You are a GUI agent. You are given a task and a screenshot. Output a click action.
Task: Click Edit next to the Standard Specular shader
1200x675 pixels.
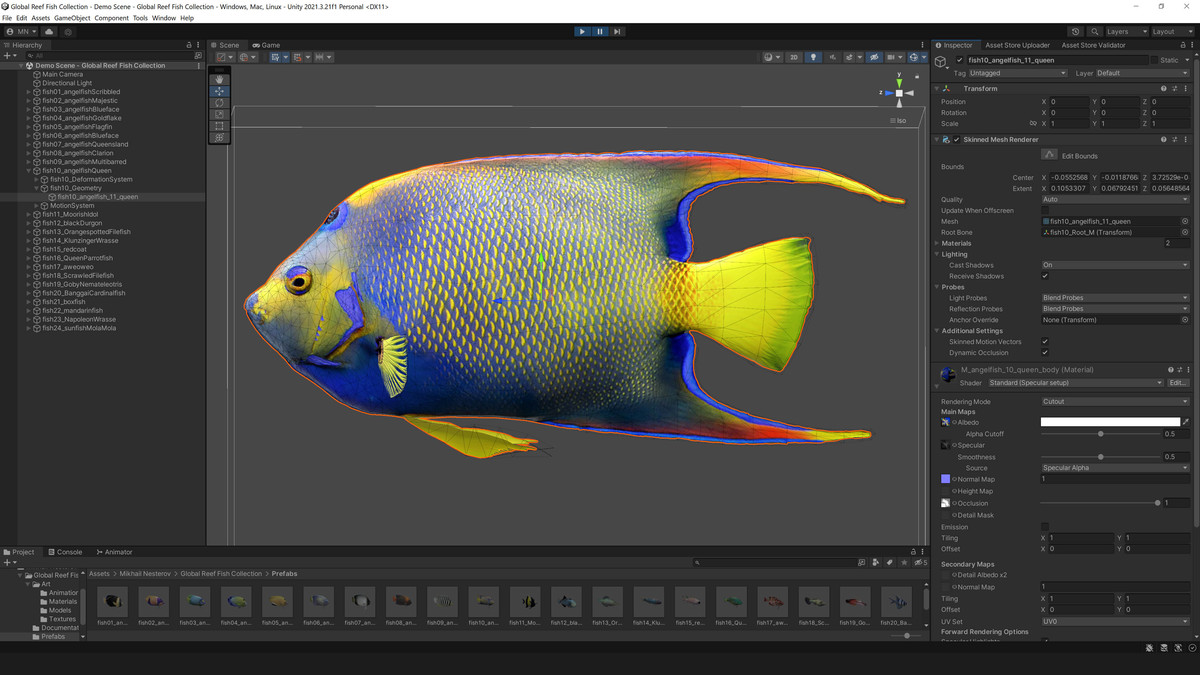tap(1178, 382)
